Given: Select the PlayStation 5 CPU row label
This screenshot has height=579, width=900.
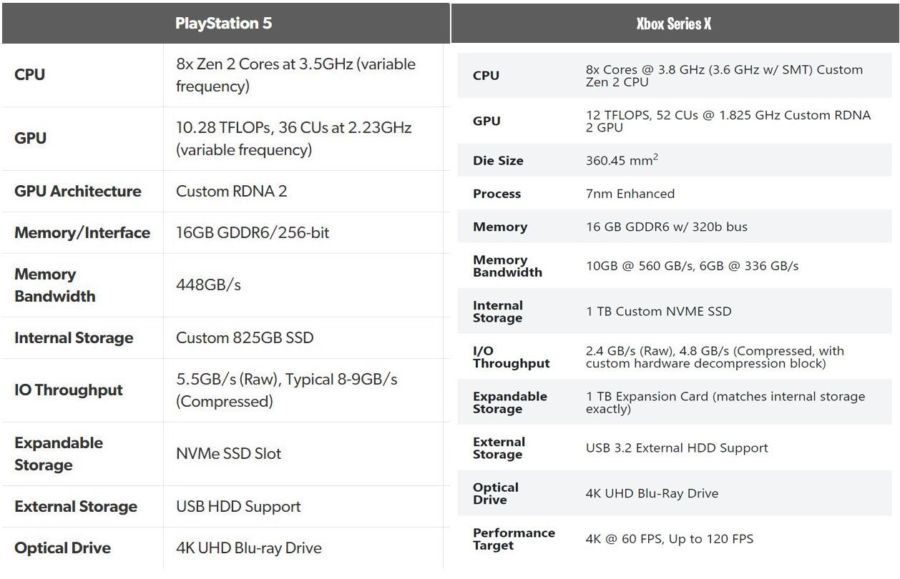Looking at the screenshot, I should (x=30, y=75).
